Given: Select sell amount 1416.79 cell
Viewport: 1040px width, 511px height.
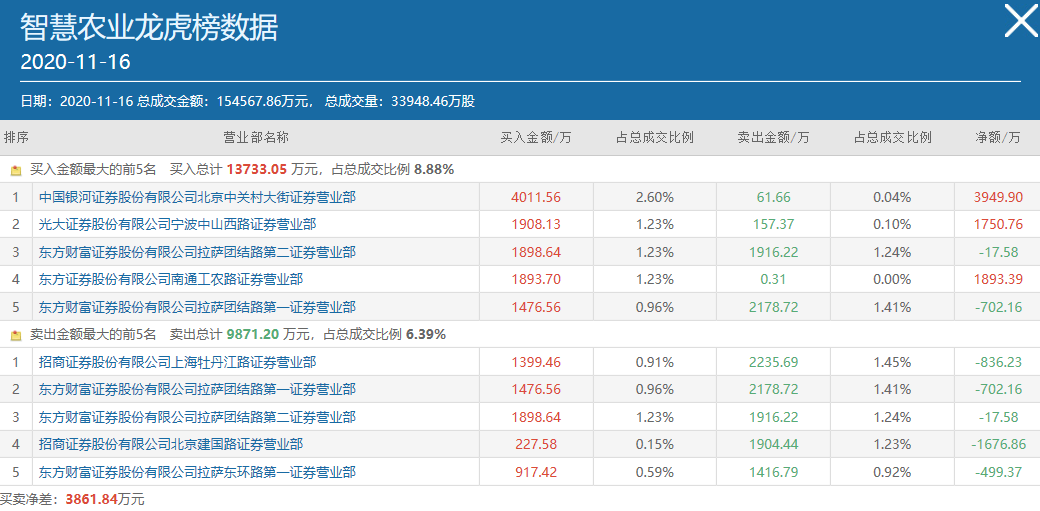Looking at the screenshot, I should point(773,473).
